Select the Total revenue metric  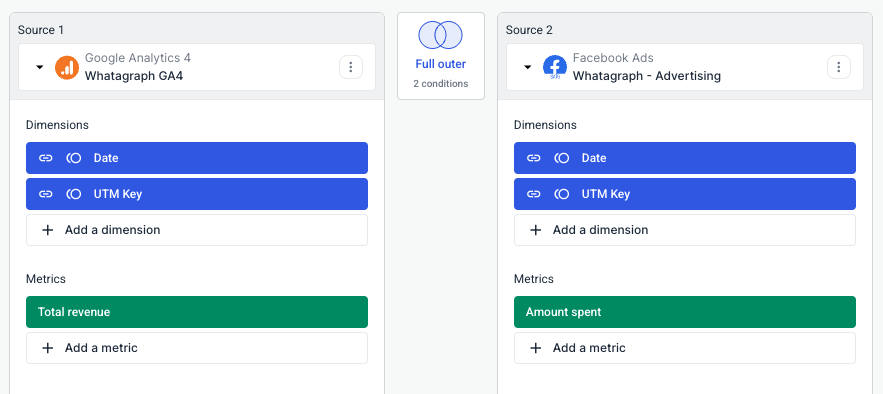click(x=197, y=312)
